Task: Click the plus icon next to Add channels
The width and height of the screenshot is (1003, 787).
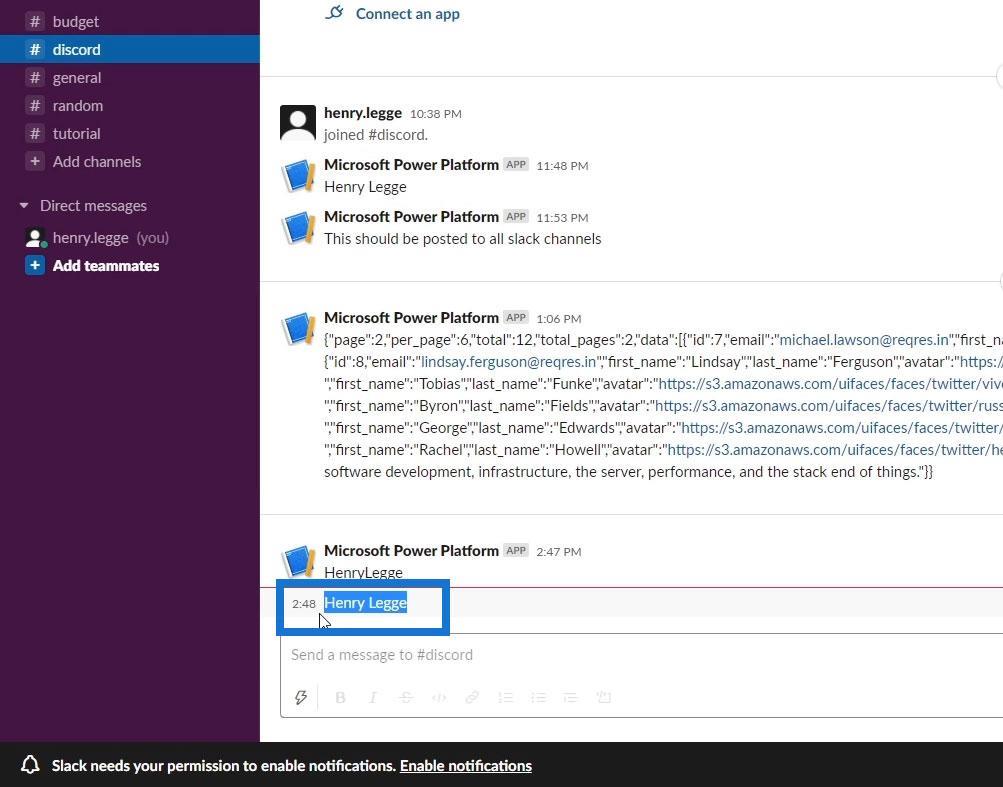Action: pyautogui.click(x=35, y=161)
